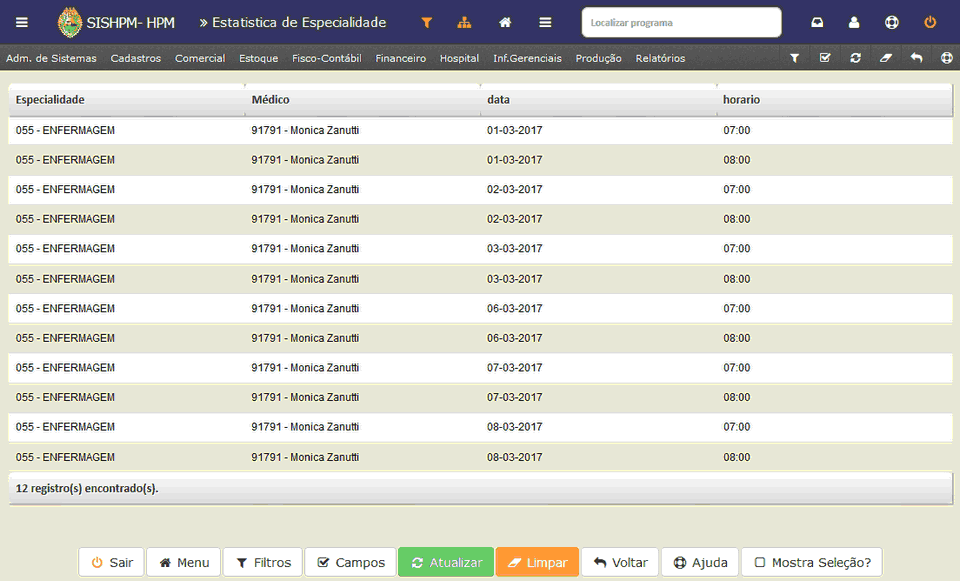Sort by the Especialidade column header

click(x=50, y=100)
